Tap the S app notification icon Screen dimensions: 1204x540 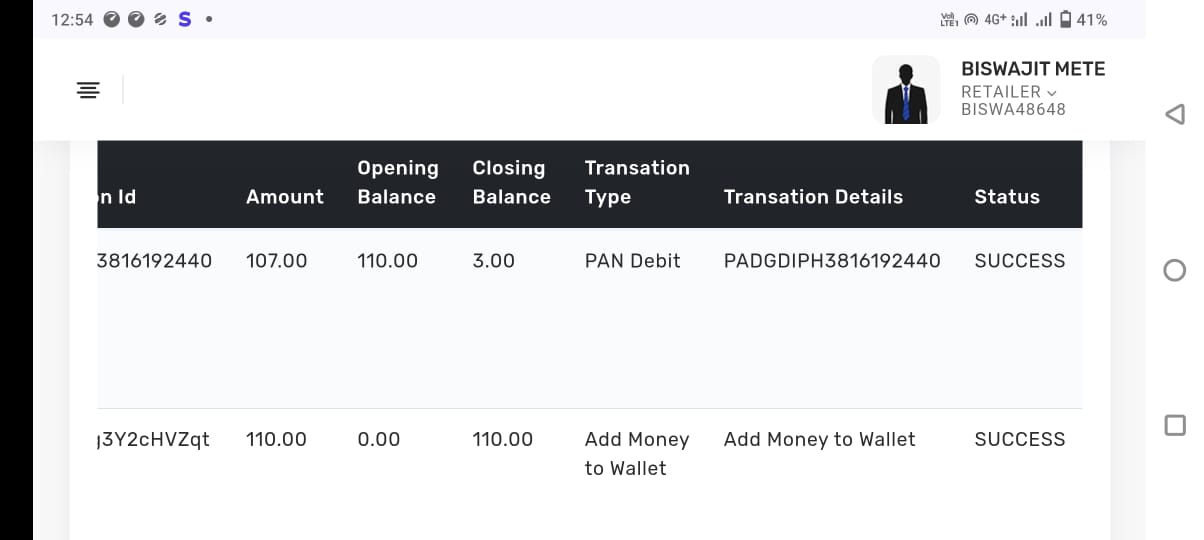[x=184, y=19]
